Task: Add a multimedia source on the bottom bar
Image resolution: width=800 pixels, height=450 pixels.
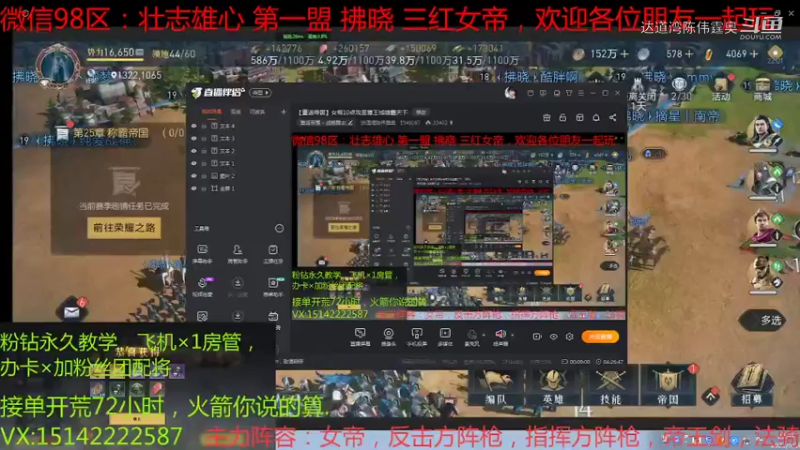Action: click(445, 337)
